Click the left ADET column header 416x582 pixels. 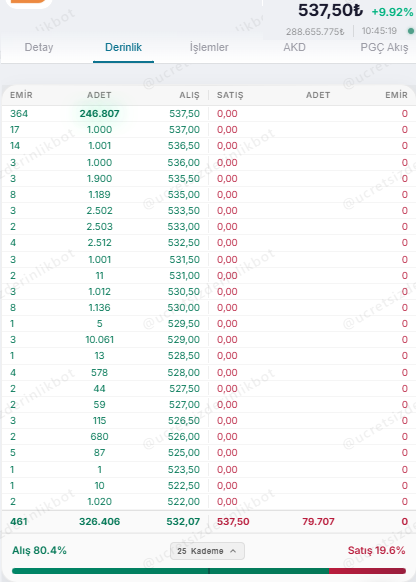[99, 95]
